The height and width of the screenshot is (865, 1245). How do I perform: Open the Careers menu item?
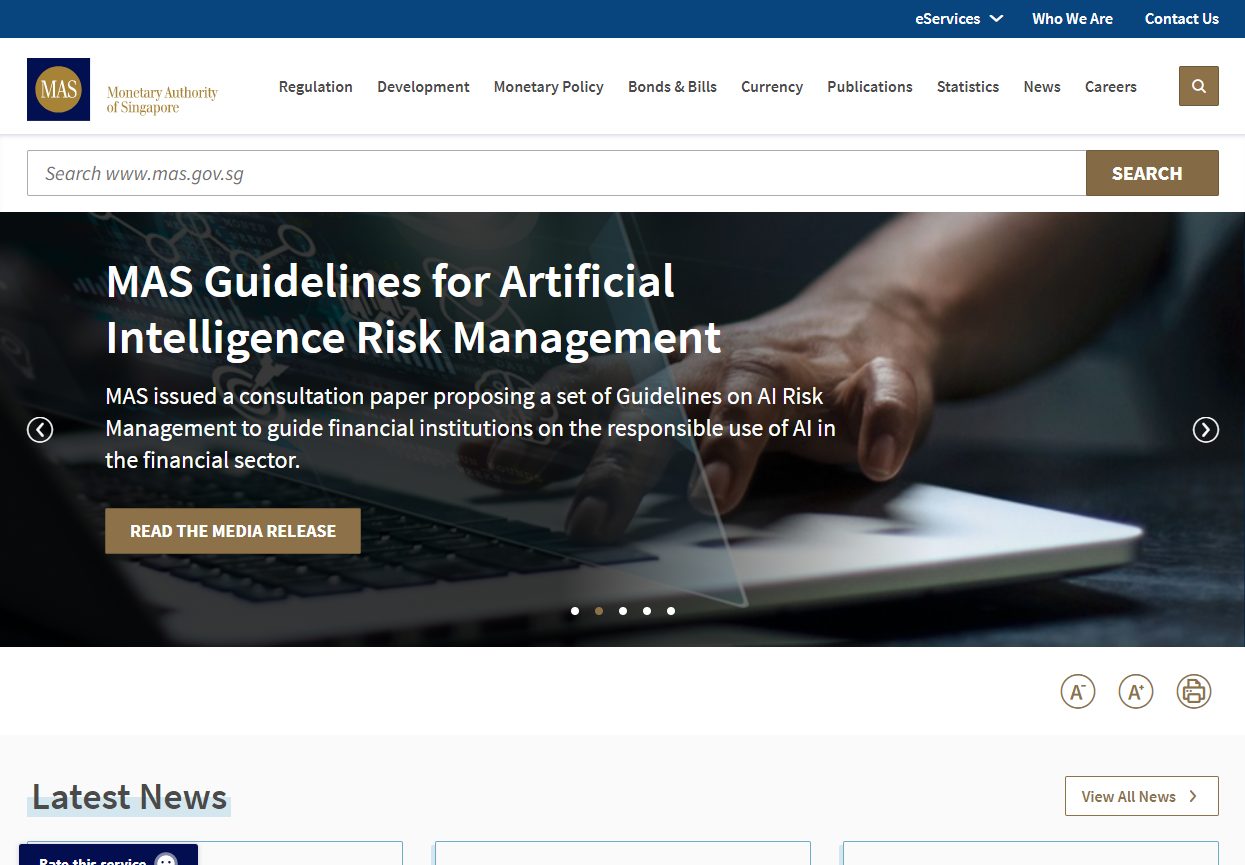1110,87
